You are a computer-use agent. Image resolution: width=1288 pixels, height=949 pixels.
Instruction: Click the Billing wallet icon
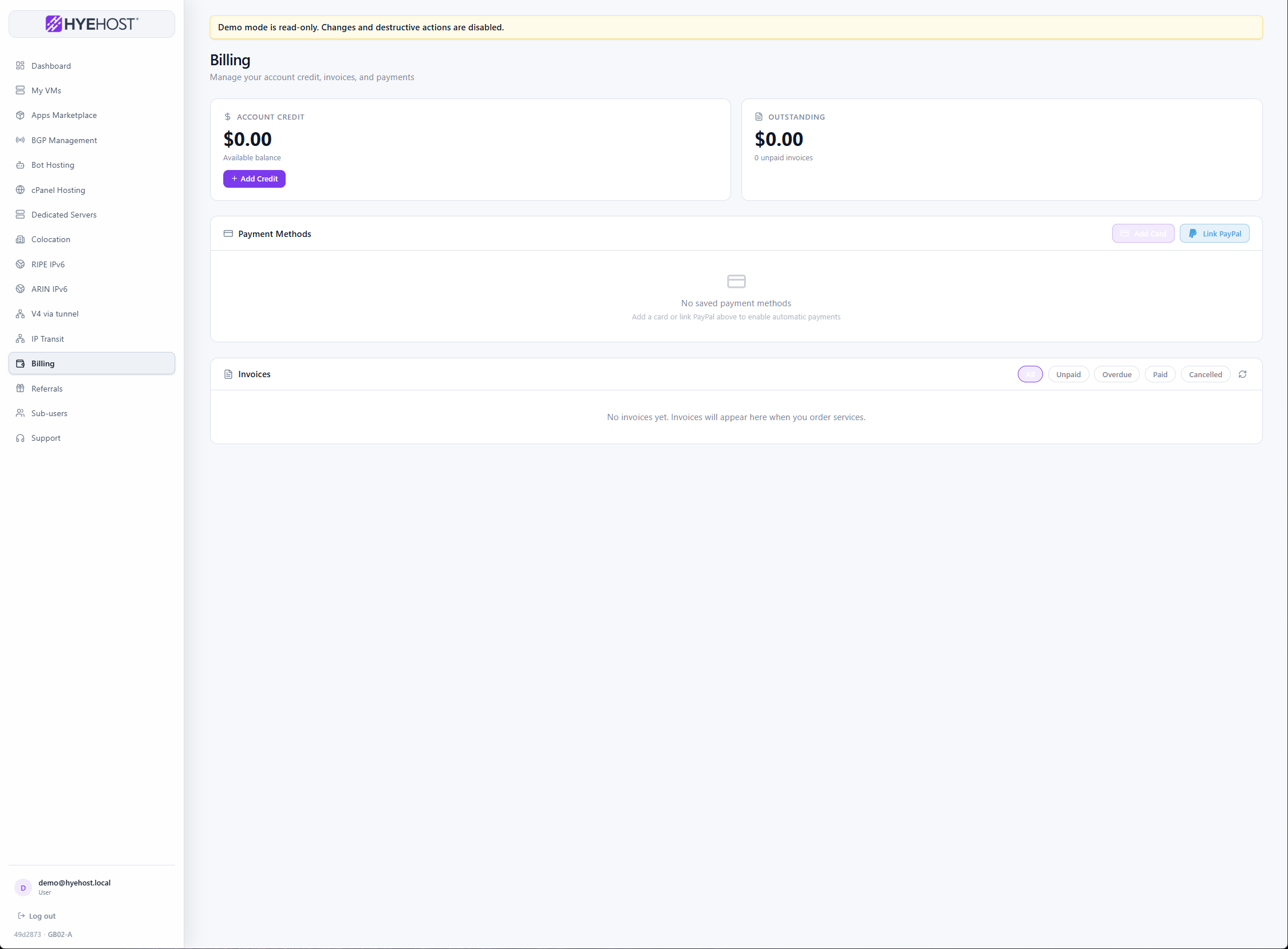[x=20, y=363]
